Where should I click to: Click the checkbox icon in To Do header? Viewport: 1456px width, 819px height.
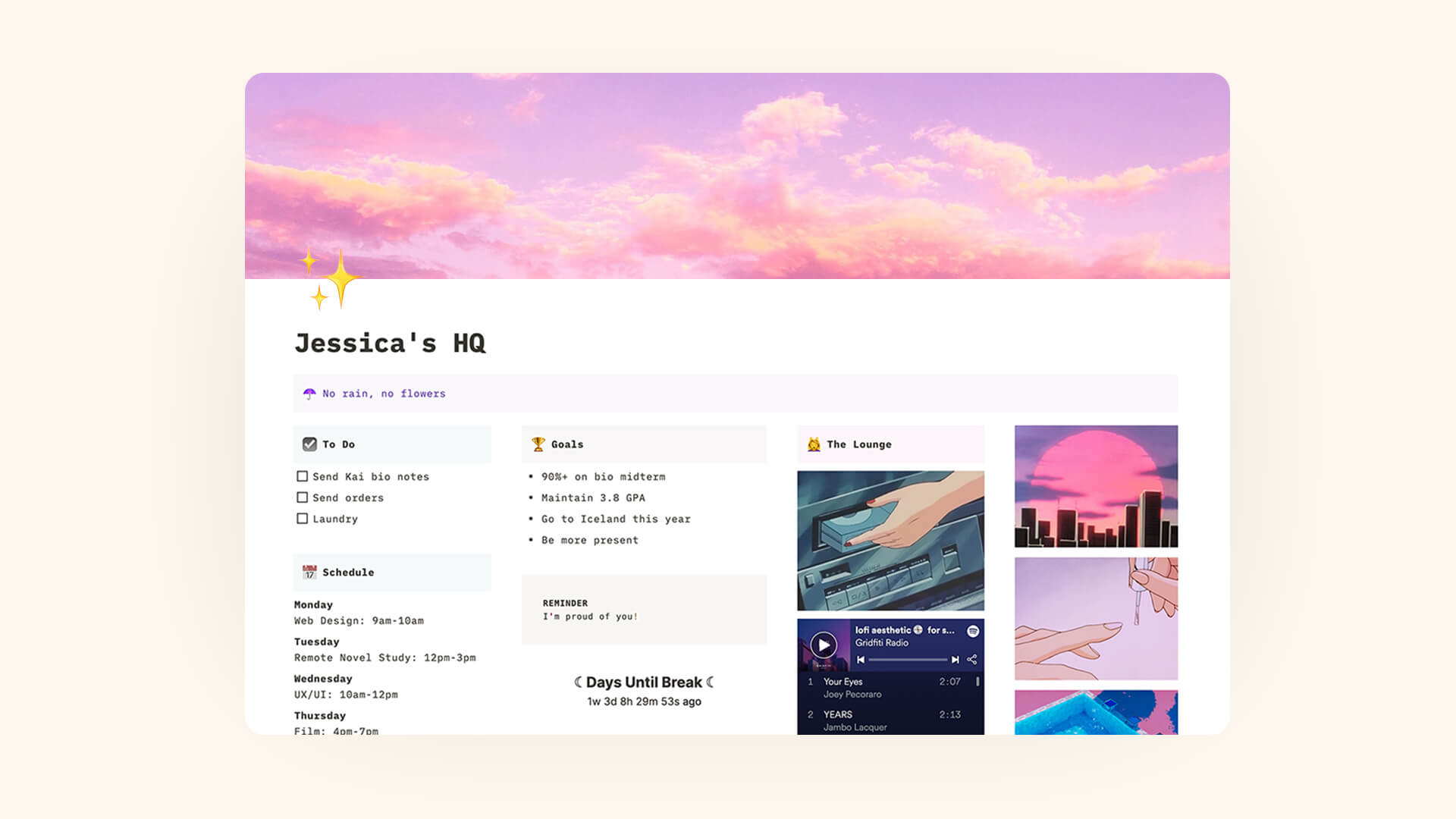point(309,443)
